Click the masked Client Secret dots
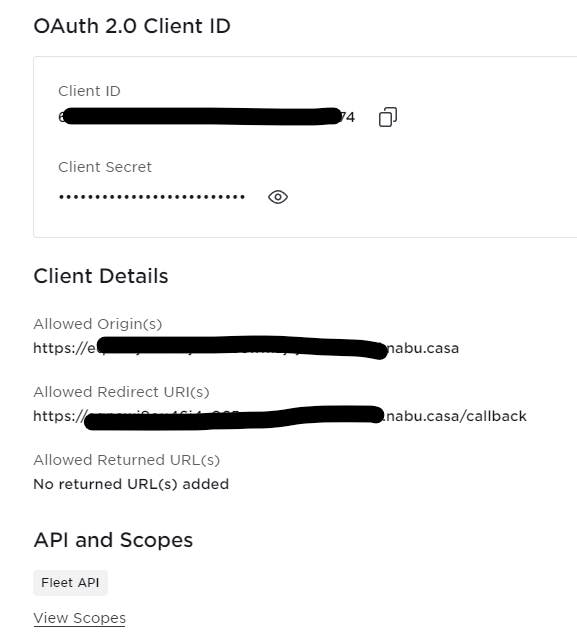Screen dimensions: 577x644 click(152, 197)
